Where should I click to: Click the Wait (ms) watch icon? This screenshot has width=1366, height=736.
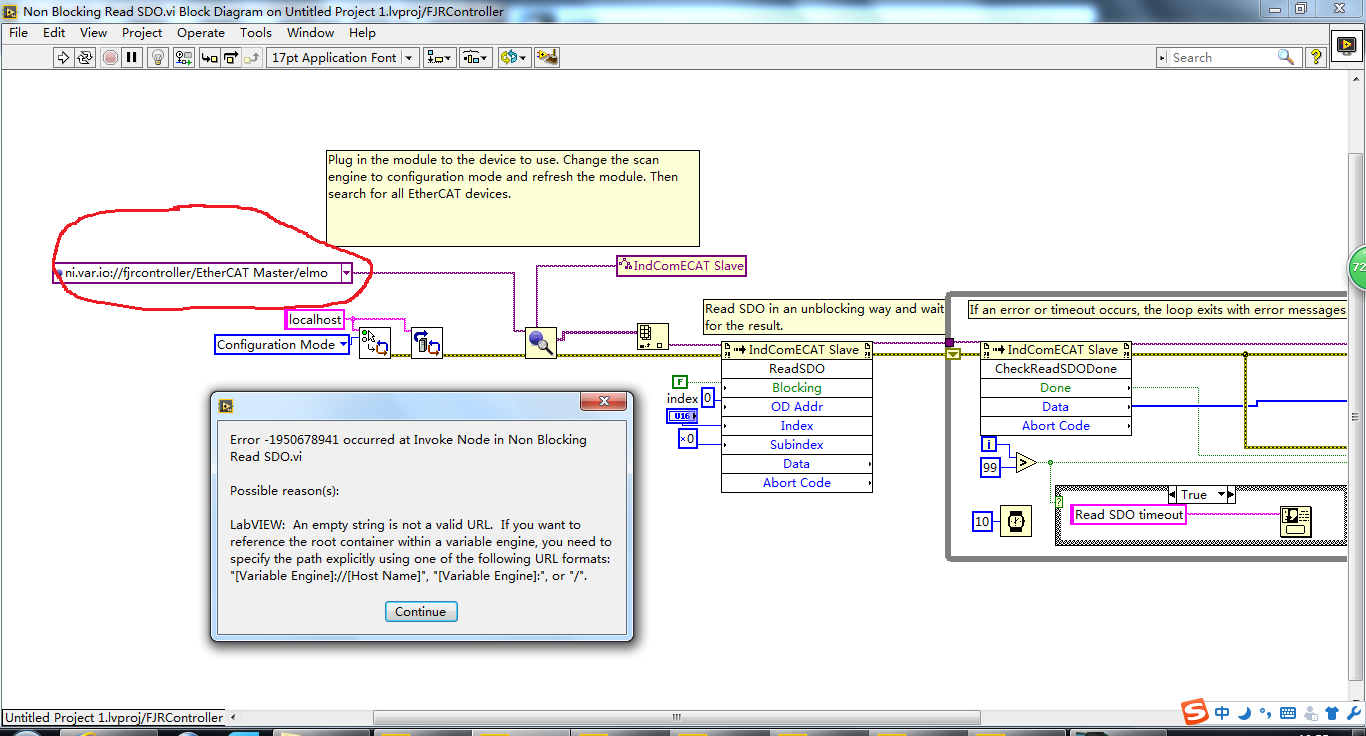click(1015, 521)
